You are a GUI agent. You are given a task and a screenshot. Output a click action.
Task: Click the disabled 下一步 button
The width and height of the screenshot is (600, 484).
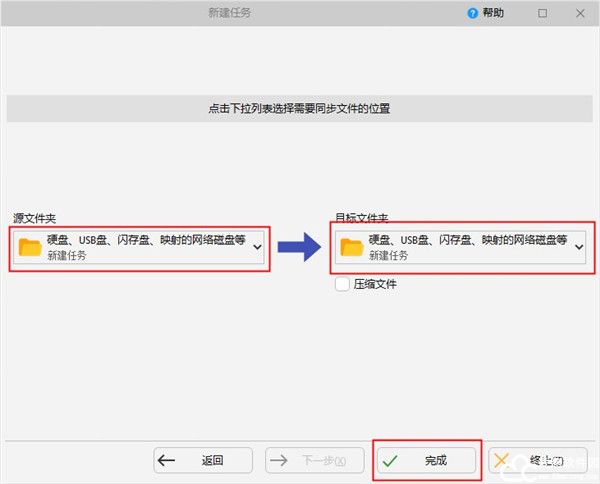tap(315, 460)
